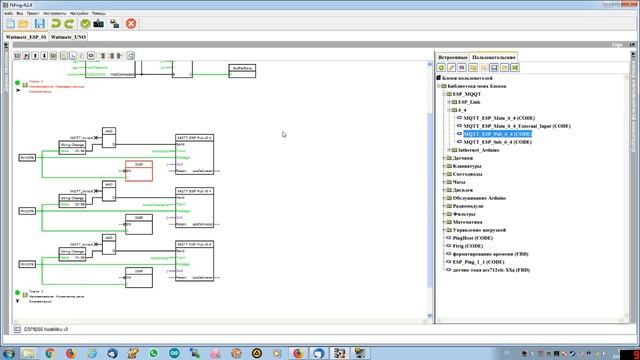The height and width of the screenshot is (360, 640).
Task: Click the green circle add block icon in library toolbar
Action: 441,68
